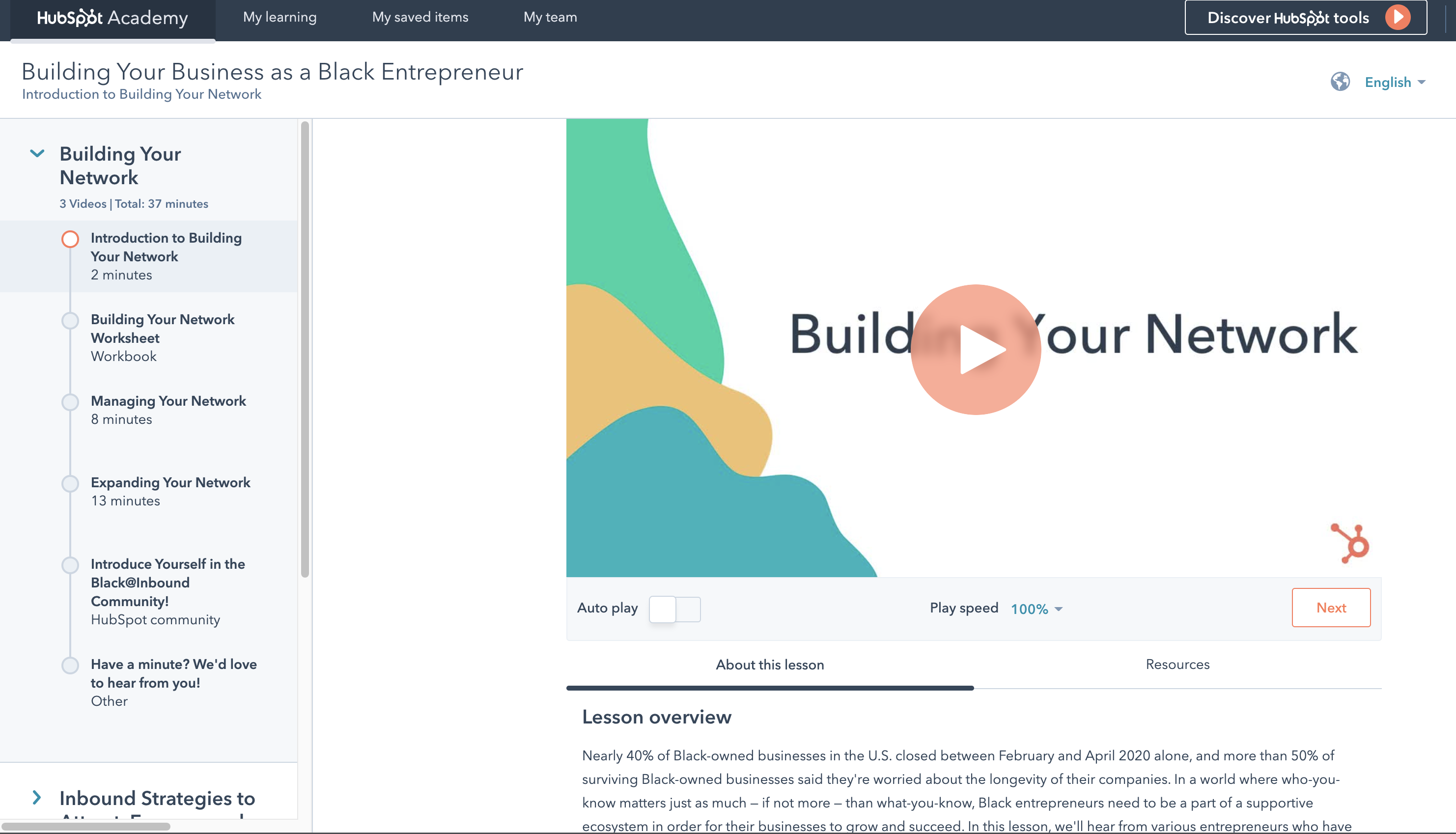Click the Next button

coord(1331,608)
